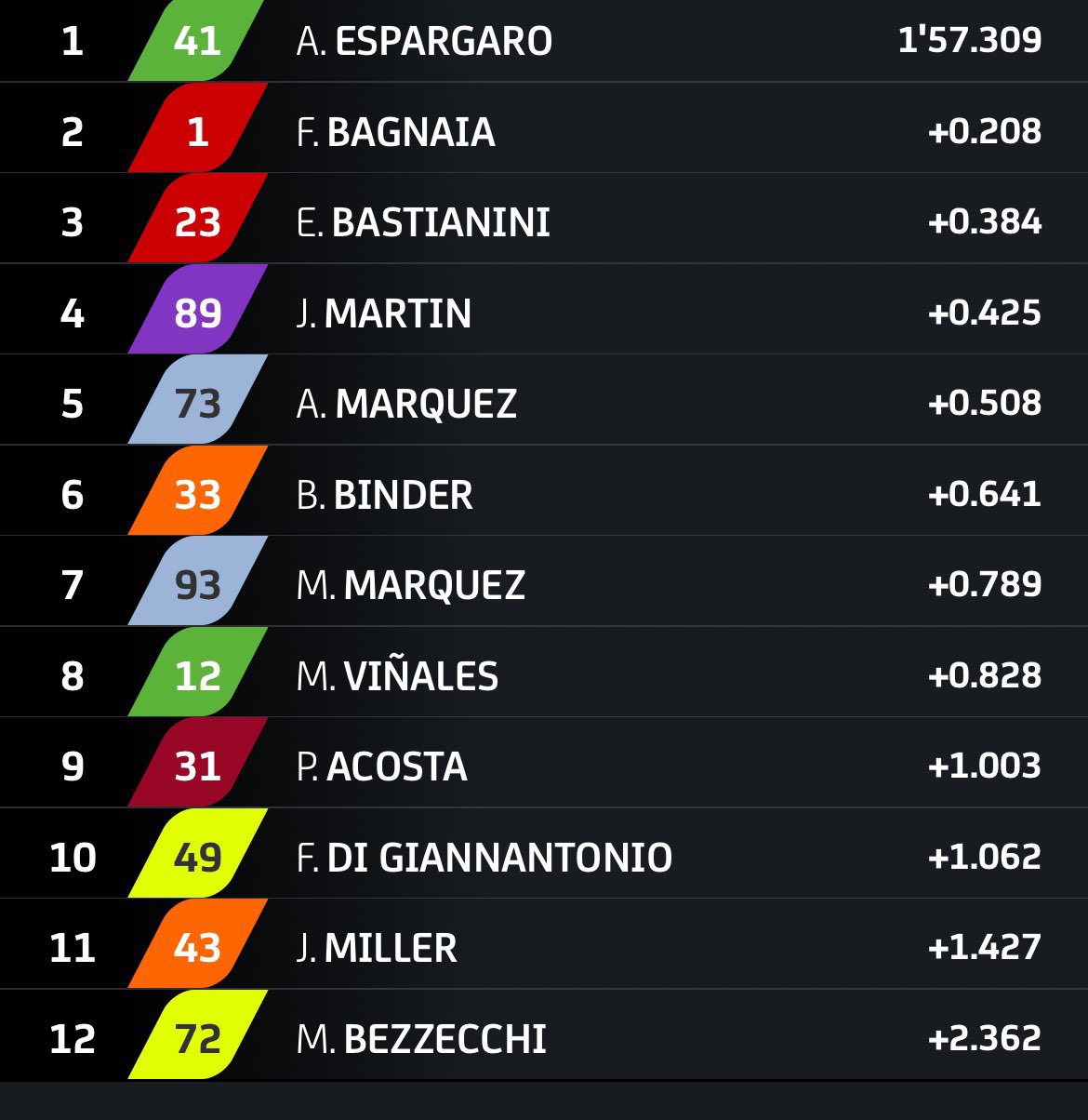Select F. Di Giannantonio rider name
This screenshot has height=1120, width=1088.
click(484, 857)
